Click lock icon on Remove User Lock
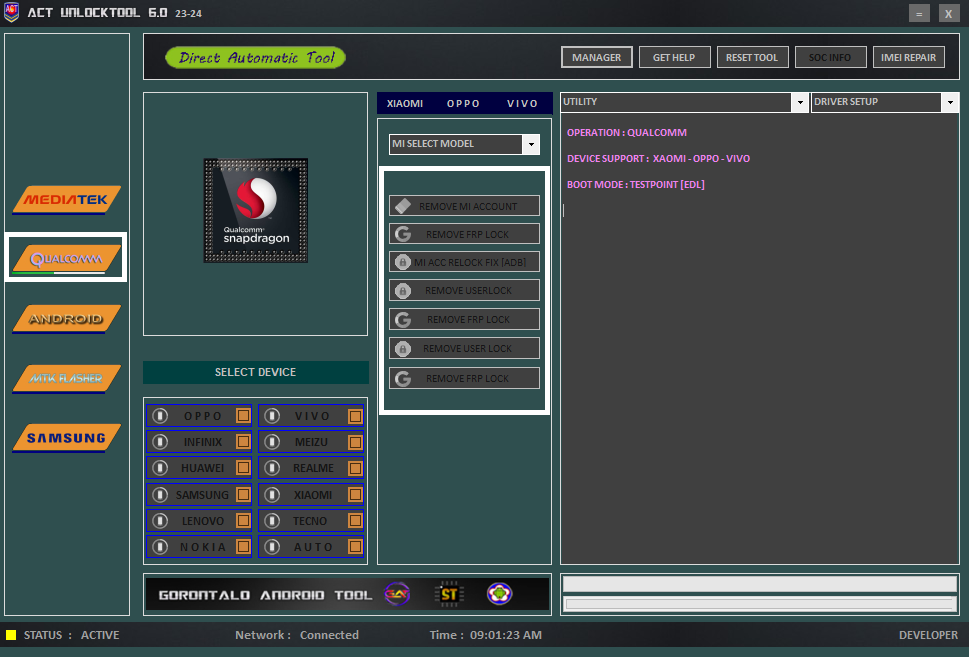The width and height of the screenshot is (969, 657). [x=403, y=349]
